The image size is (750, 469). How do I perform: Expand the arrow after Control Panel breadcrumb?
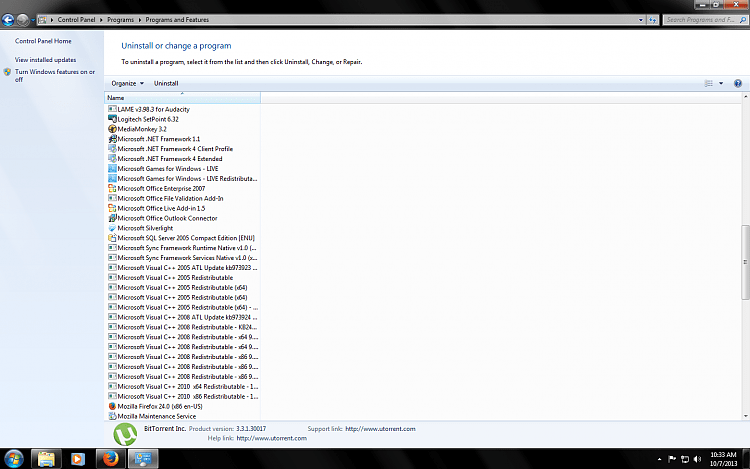click(101, 20)
